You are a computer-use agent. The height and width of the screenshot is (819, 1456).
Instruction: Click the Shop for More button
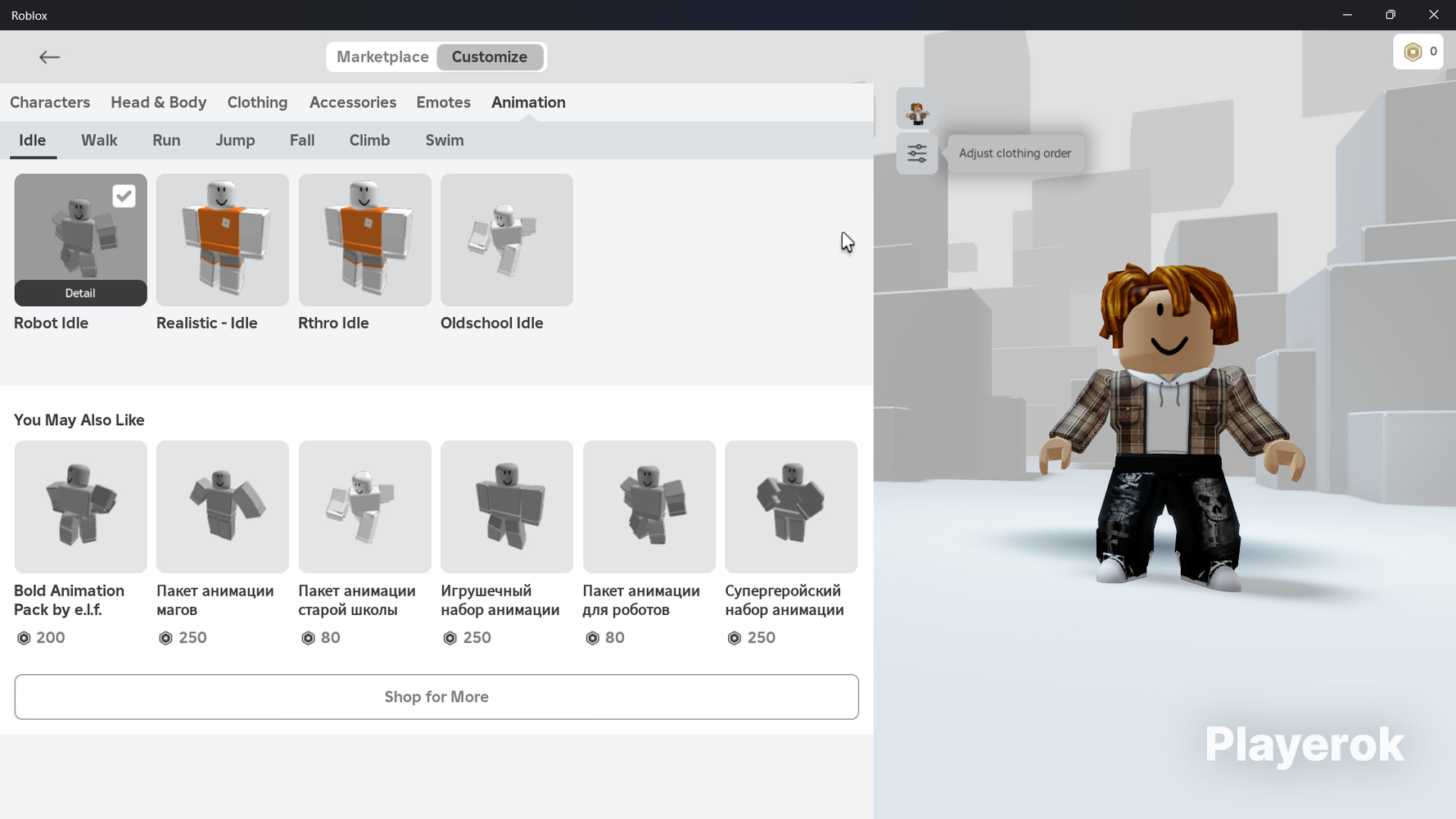pos(436,697)
